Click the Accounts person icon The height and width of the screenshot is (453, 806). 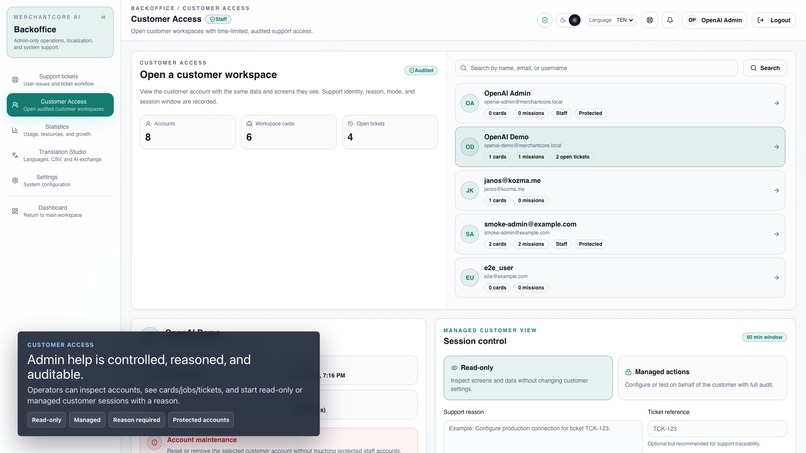[148, 124]
